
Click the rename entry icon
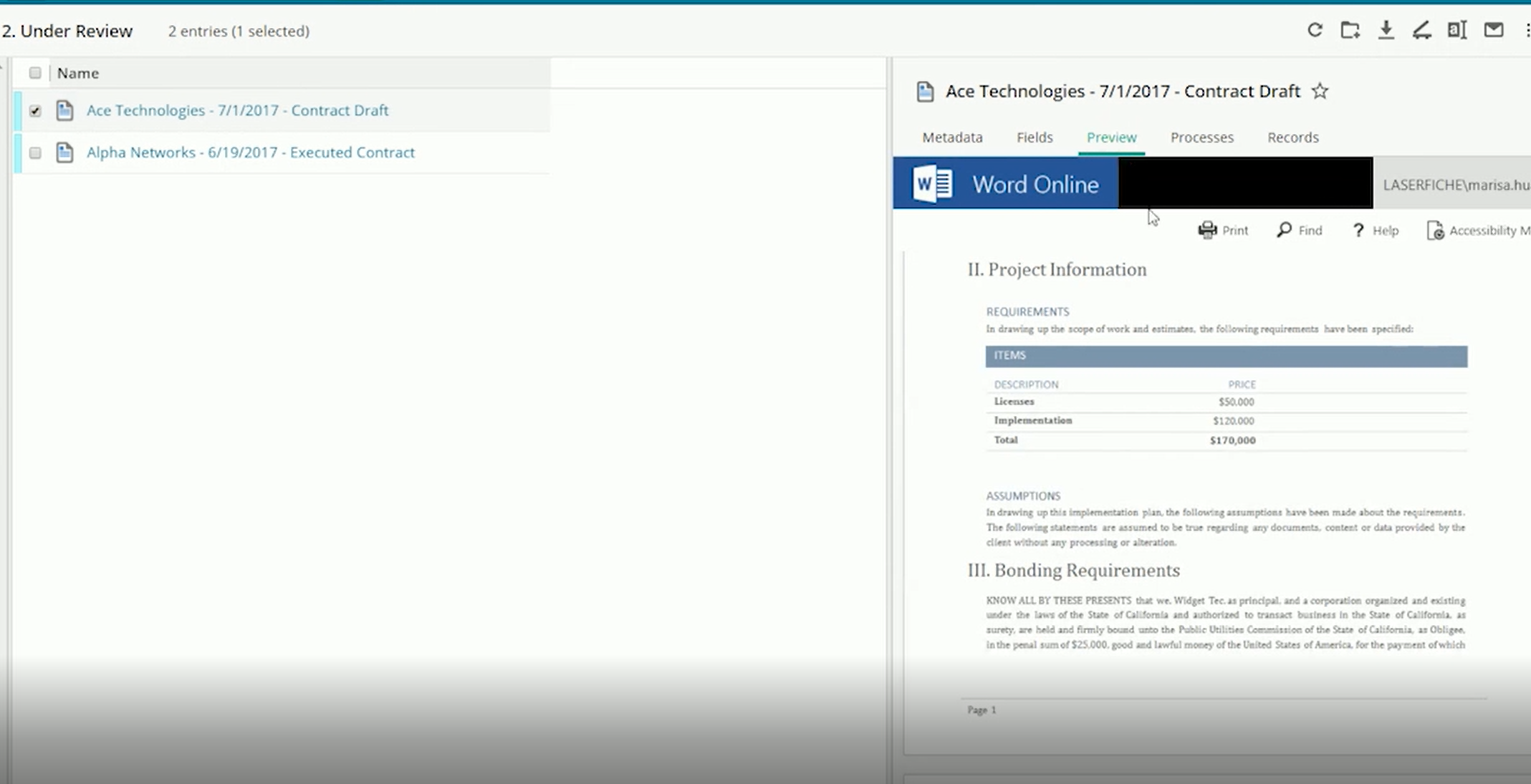(1457, 30)
